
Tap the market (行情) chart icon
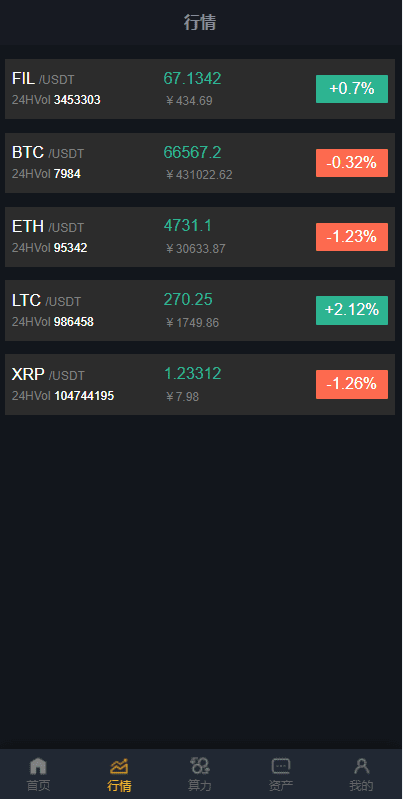(x=119, y=765)
